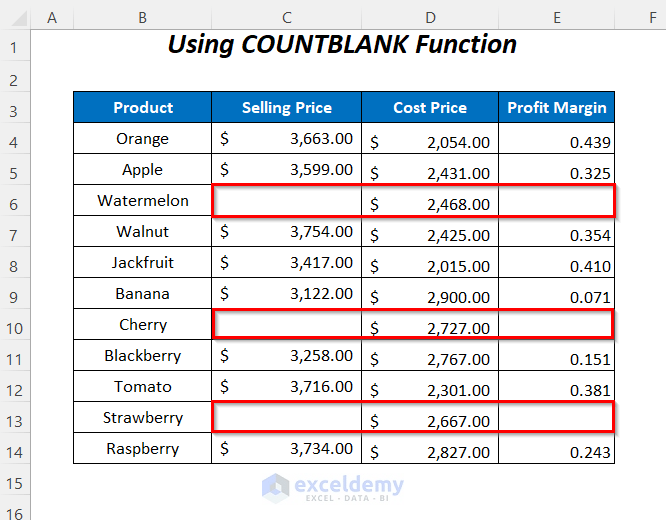Click profit margin 0.381
666x520 pixels.
(556, 387)
